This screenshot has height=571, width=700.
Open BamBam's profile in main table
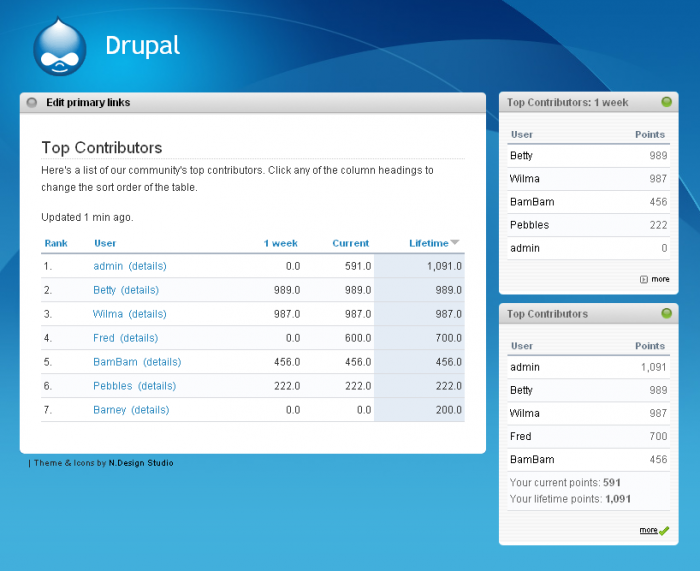click(115, 362)
